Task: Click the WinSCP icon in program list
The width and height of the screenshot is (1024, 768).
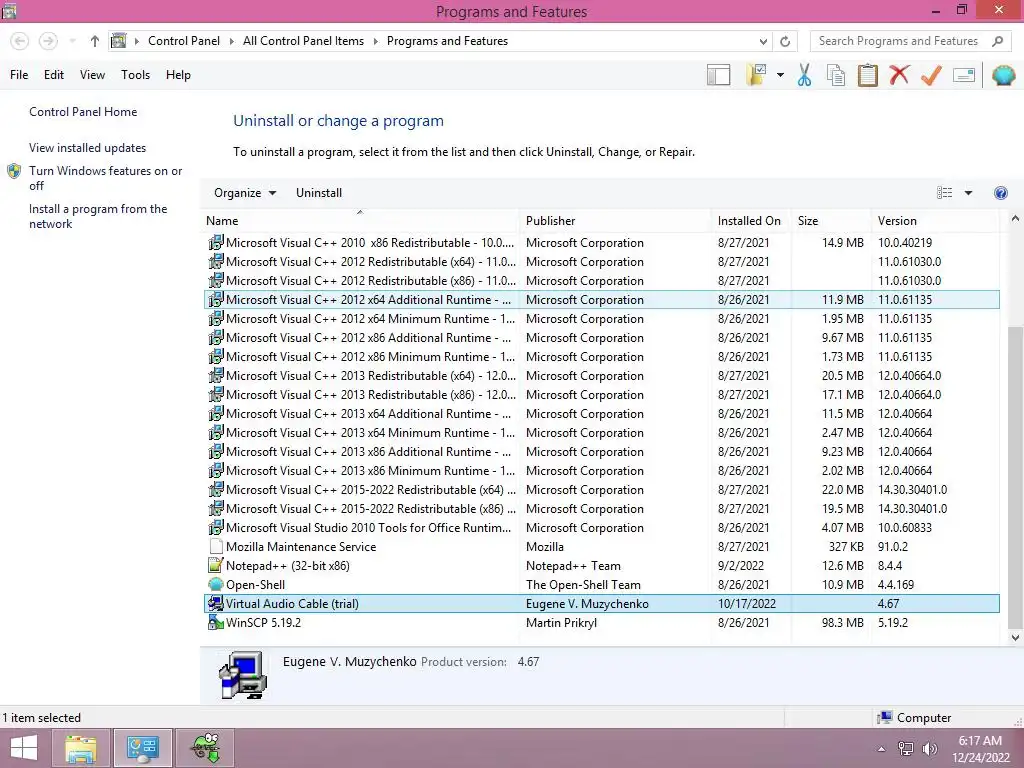Action: pos(216,622)
